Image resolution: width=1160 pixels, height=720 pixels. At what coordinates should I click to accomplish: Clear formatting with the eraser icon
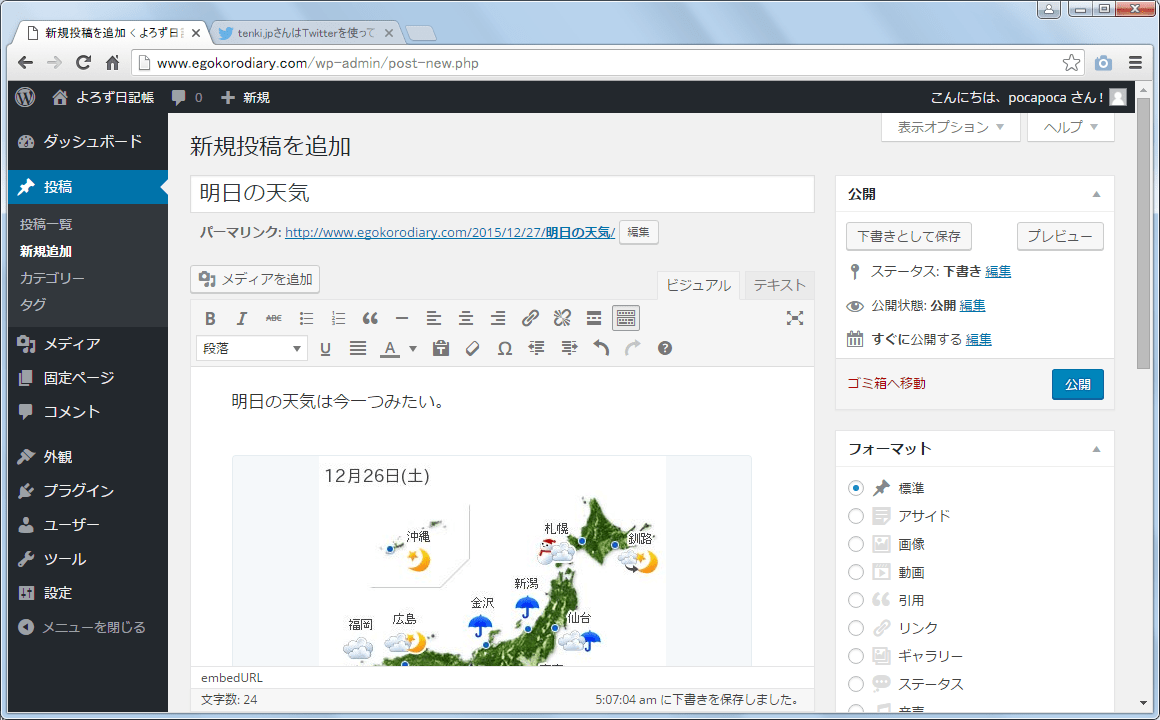(473, 349)
